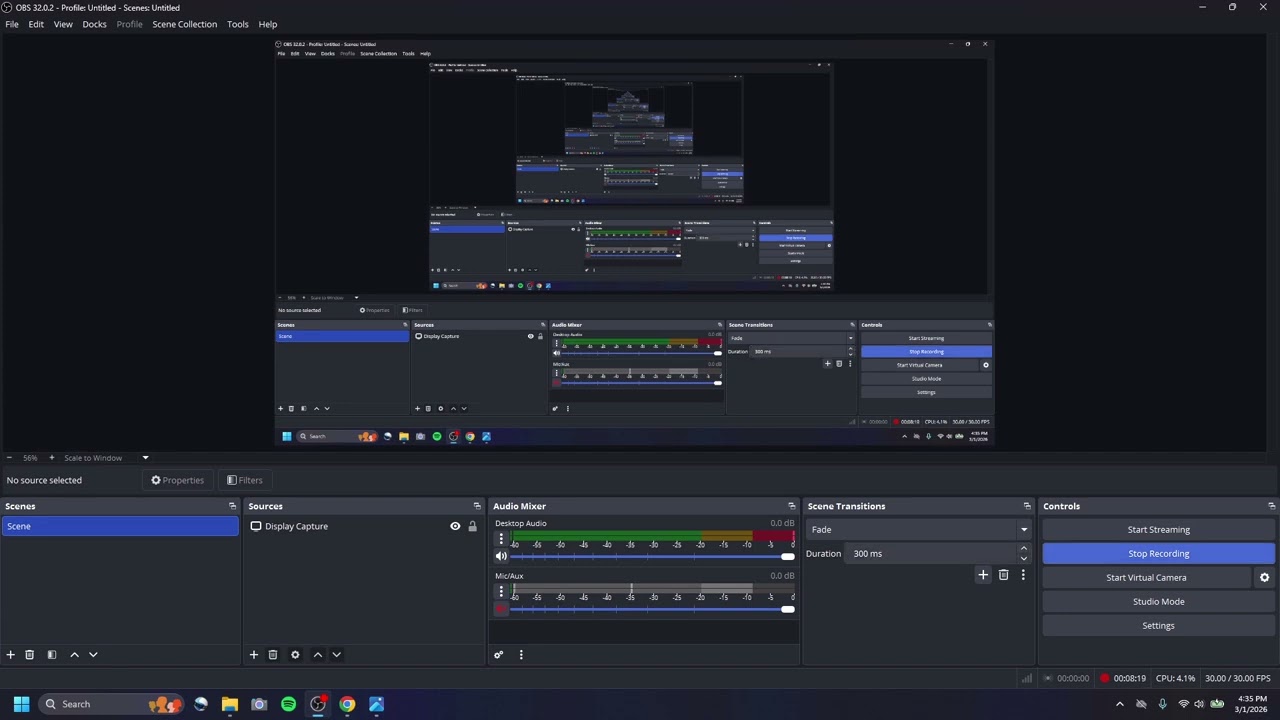Click Start Virtual Camera button
Image resolution: width=1280 pixels, height=720 pixels.
(1146, 578)
